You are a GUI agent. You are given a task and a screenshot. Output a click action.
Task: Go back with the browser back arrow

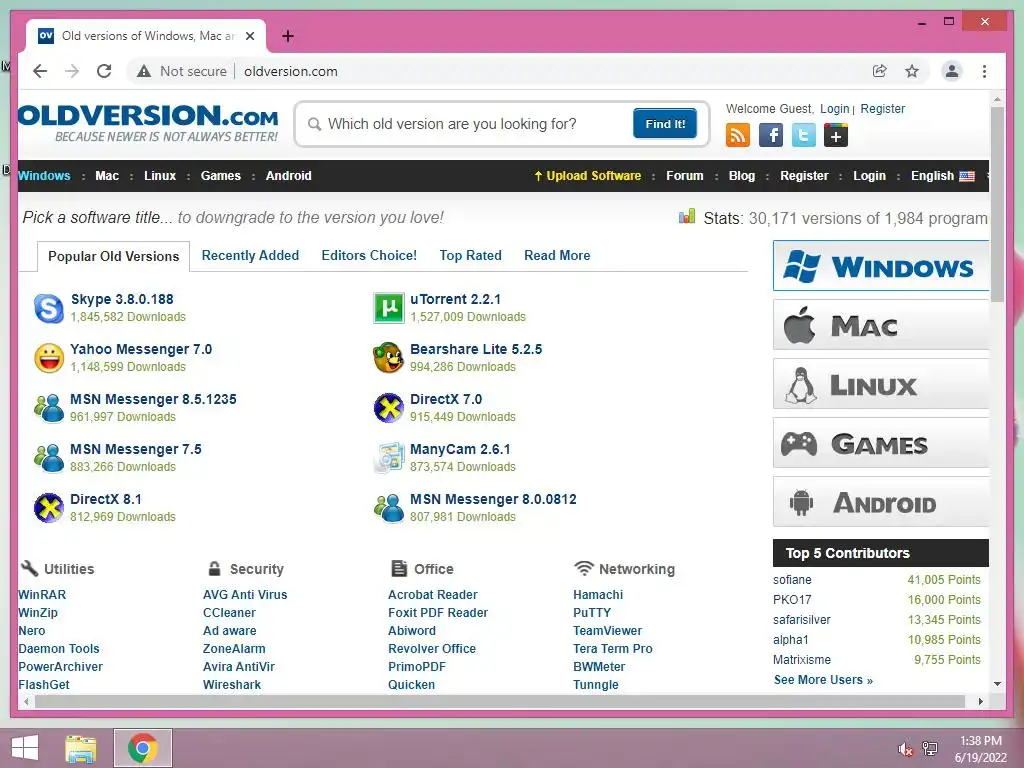(x=40, y=71)
